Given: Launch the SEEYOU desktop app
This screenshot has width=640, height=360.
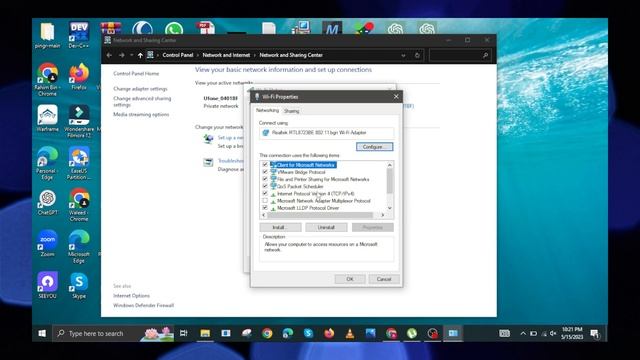Looking at the screenshot, I should pyautogui.click(x=47, y=285).
